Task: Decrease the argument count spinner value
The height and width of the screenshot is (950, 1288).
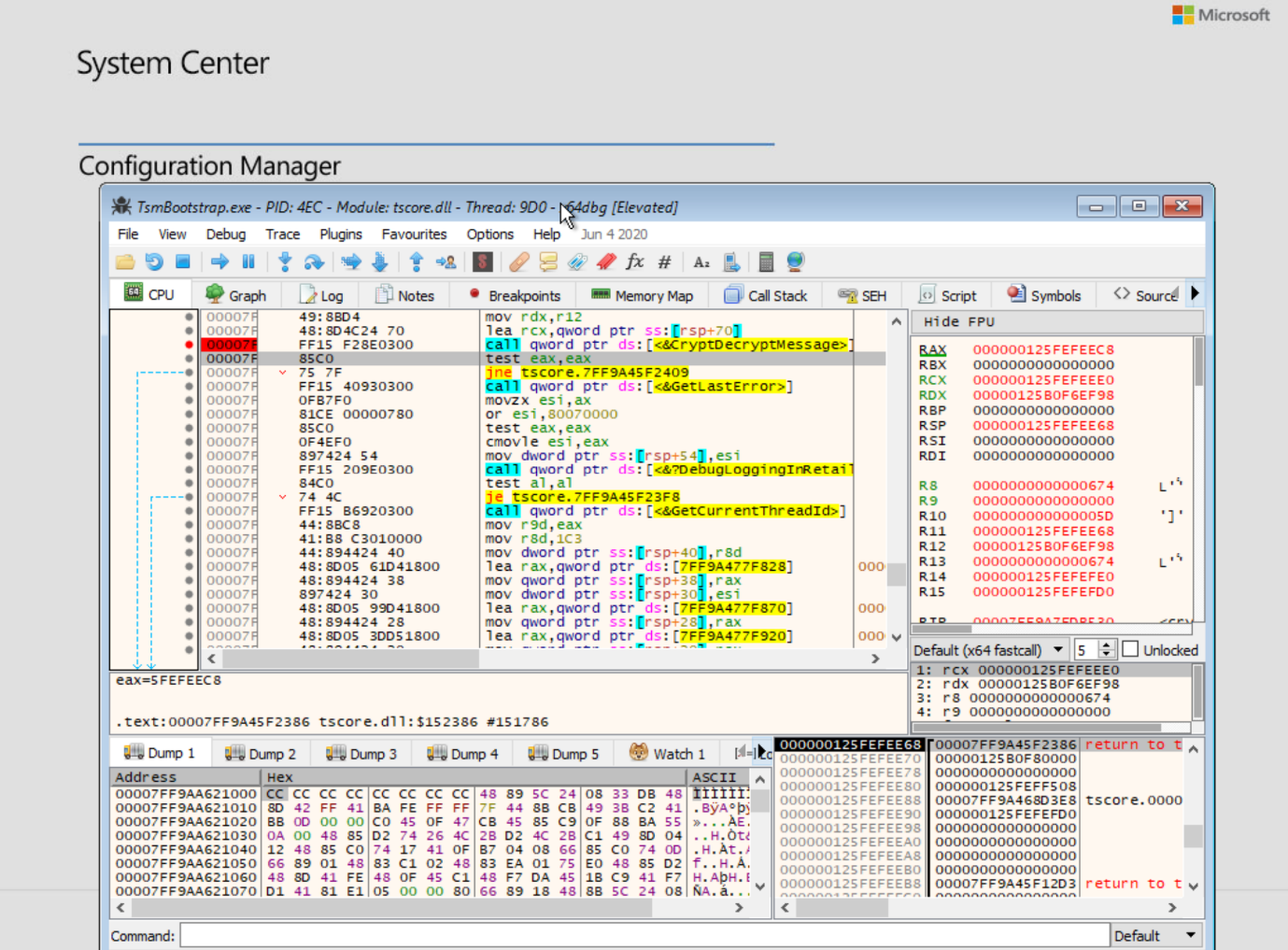Action: pyautogui.click(x=1107, y=655)
